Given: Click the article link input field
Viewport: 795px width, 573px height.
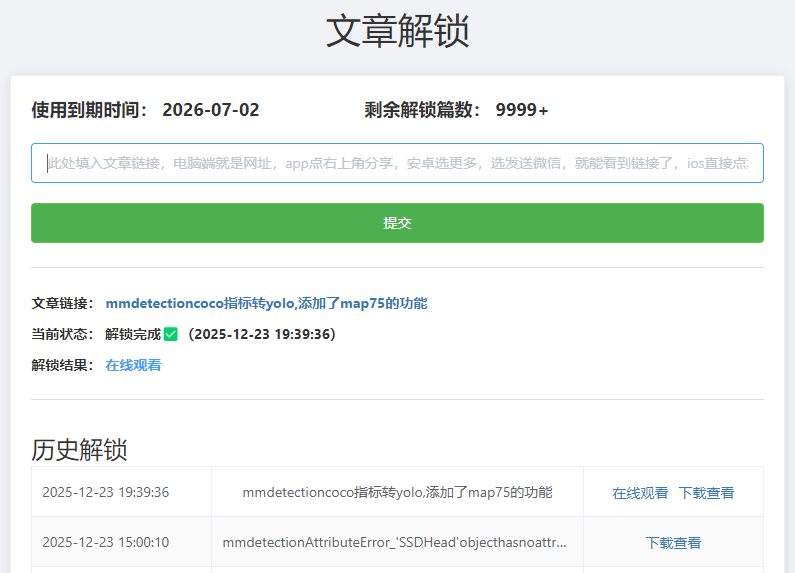Looking at the screenshot, I should (x=397, y=163).
